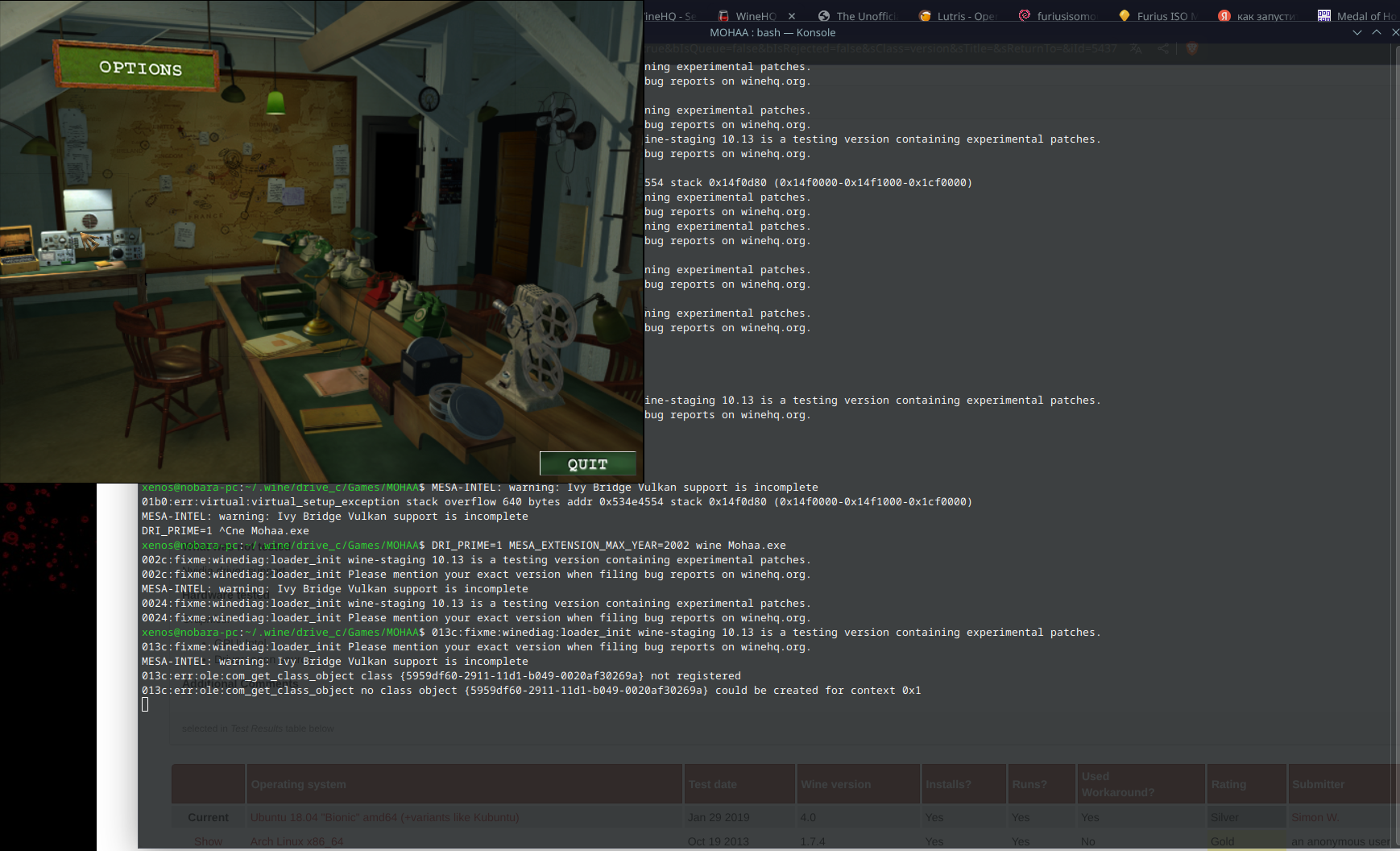Click the QUIT button in the game
1400x851 pixels.
click(587, 463)
